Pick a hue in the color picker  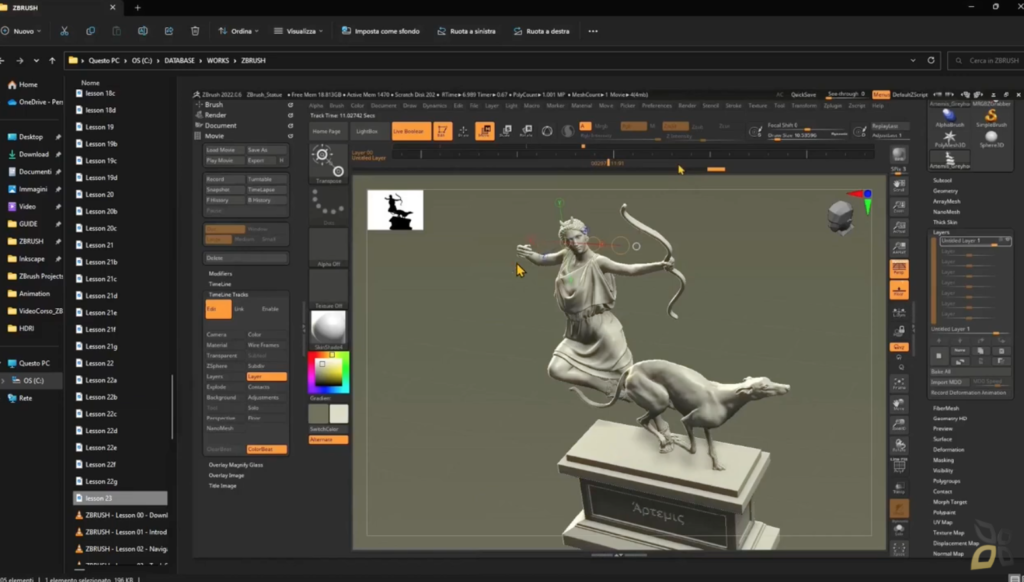pyautogui.click(x=328, y=372)
